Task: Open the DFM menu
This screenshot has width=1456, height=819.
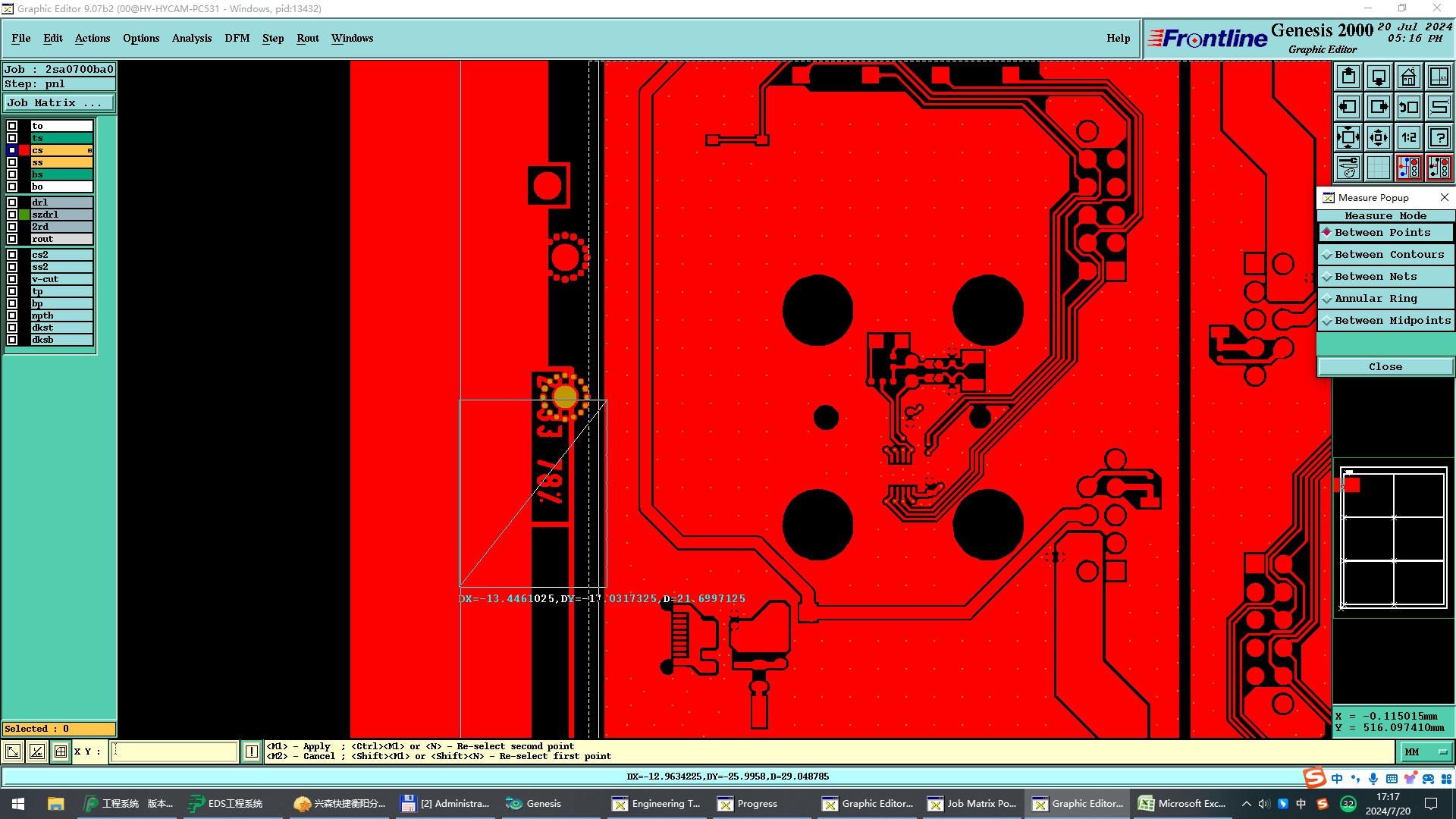Action: coord(237,38)
